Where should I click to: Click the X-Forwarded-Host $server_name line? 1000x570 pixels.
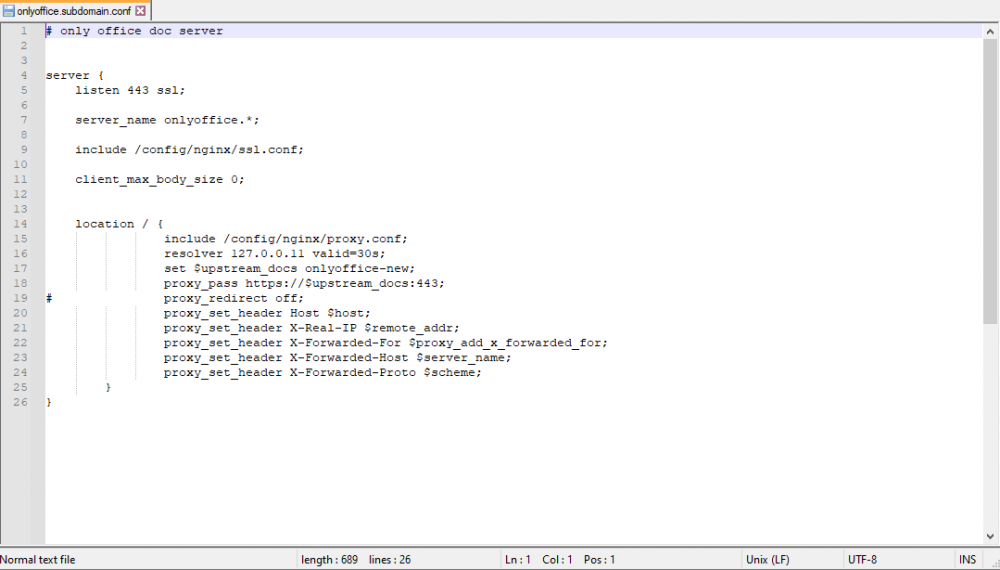337,358
